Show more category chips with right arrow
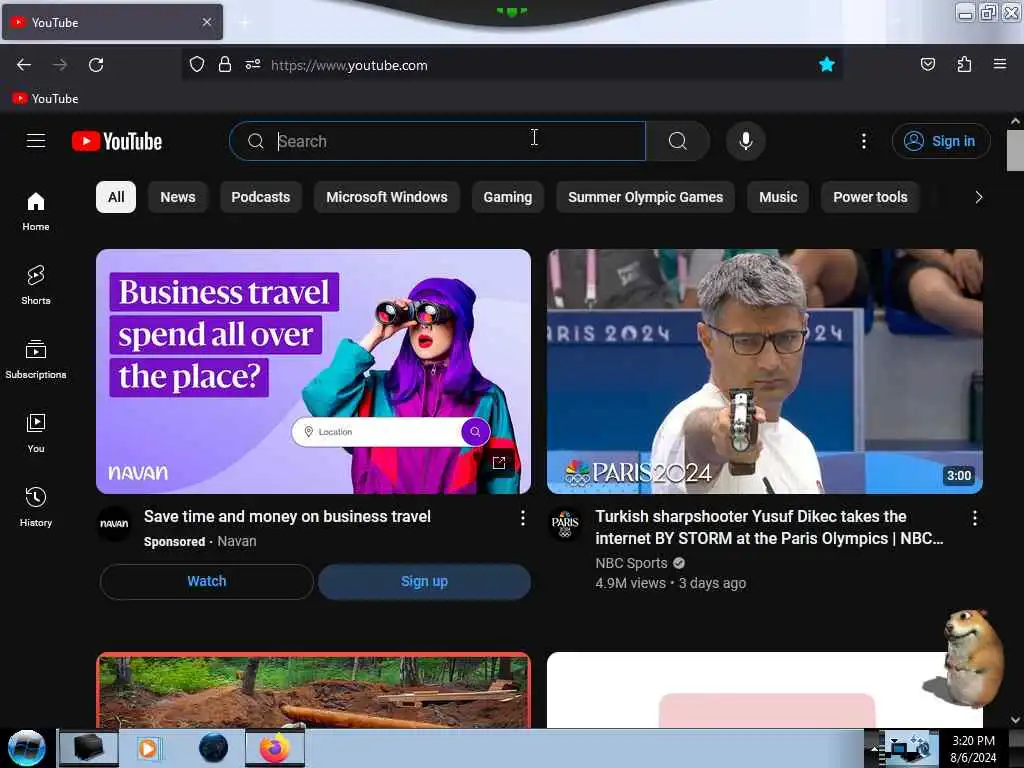The width and height of the screenshot is (1024, 768). pos(978,197)
